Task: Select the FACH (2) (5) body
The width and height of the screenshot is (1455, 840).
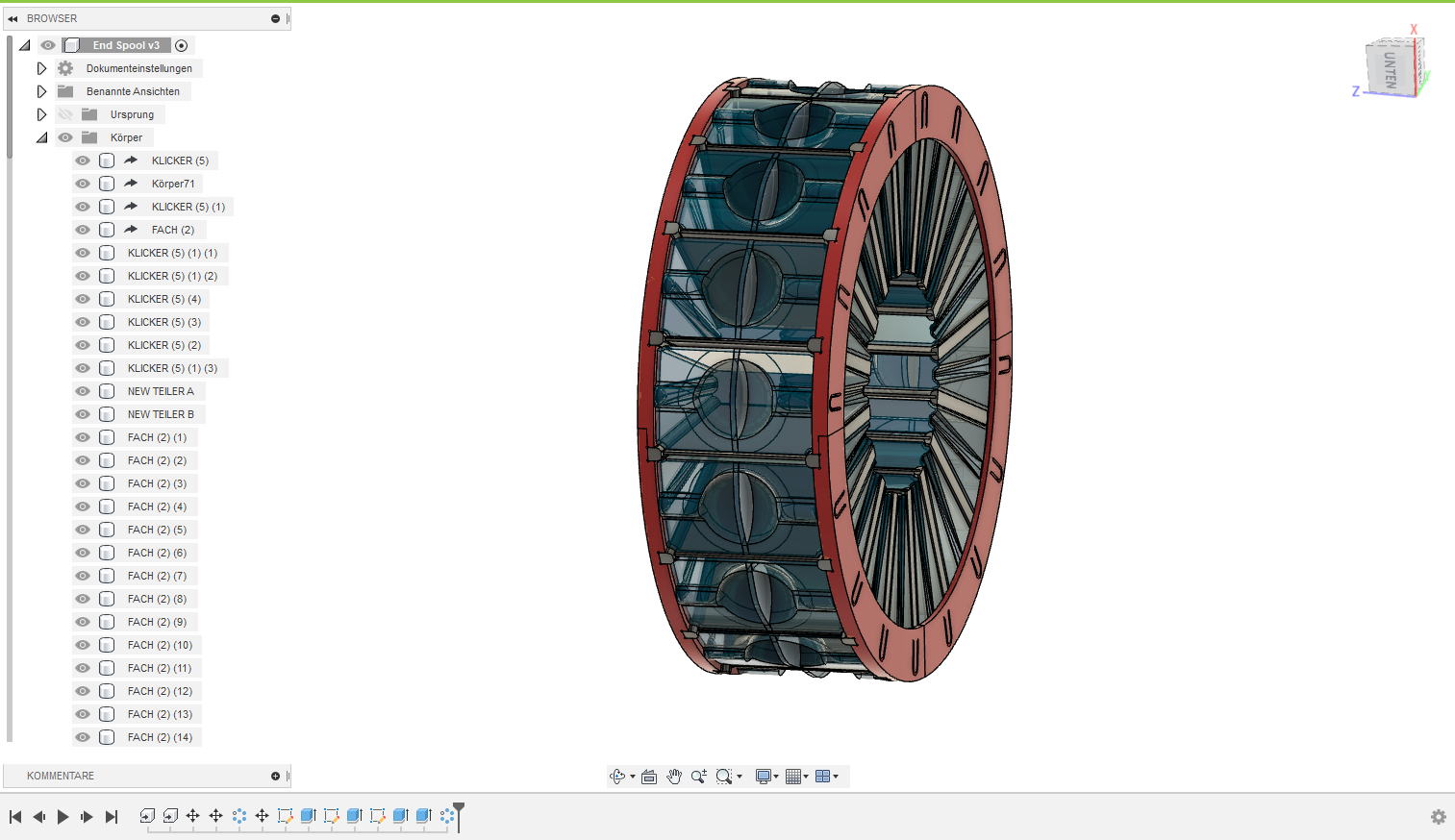Action: tap(157, 530)
